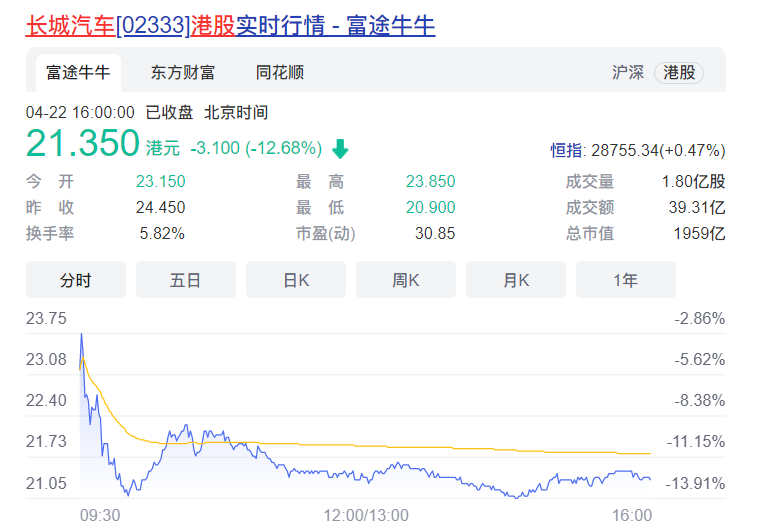The height and width of the screenshot is (530, 761).
Task: Click the 恒指 index label
Action: (566, 150)
